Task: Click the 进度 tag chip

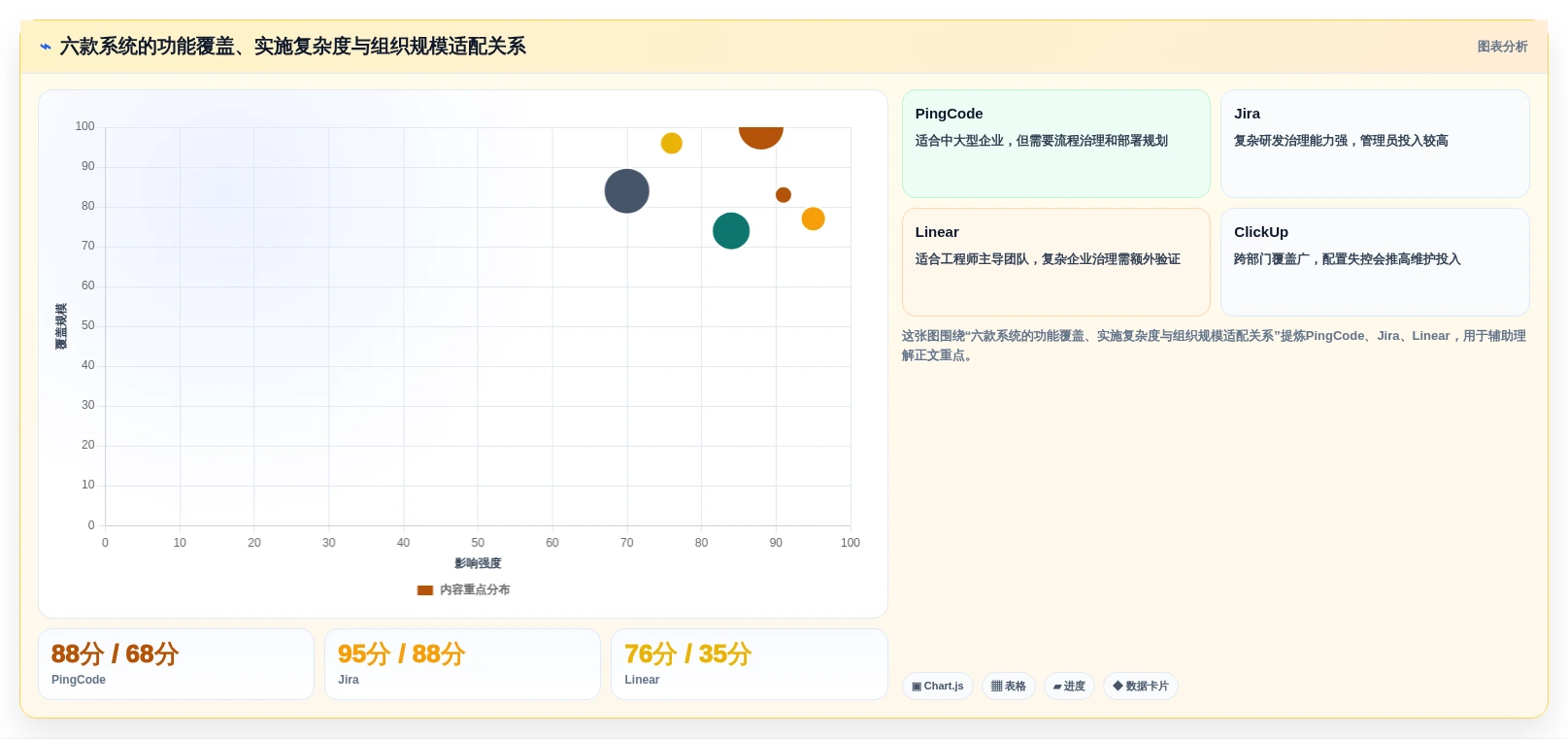Action: point(1069,687)
